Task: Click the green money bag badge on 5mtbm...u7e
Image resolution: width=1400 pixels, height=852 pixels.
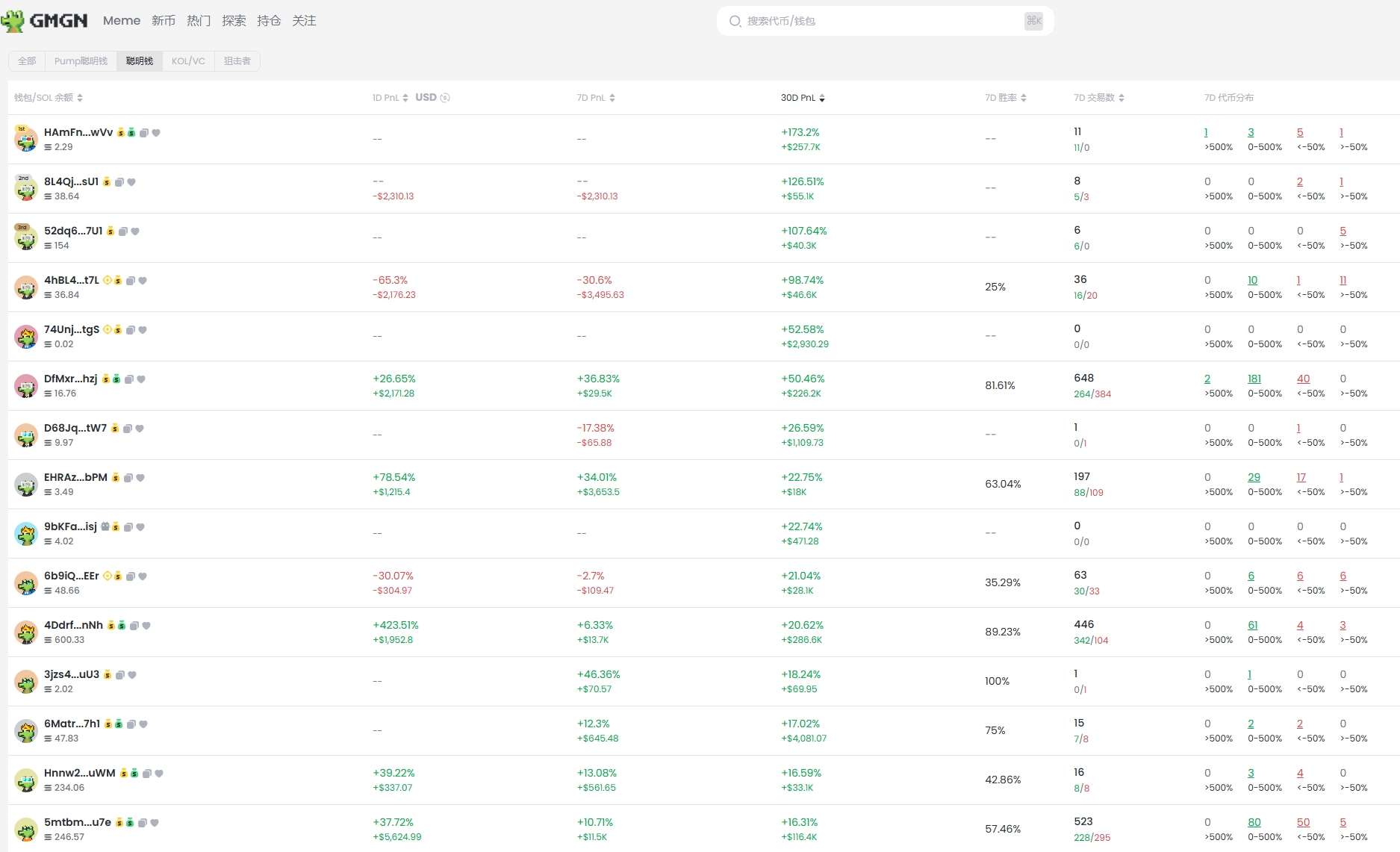Action: (130, 822)
